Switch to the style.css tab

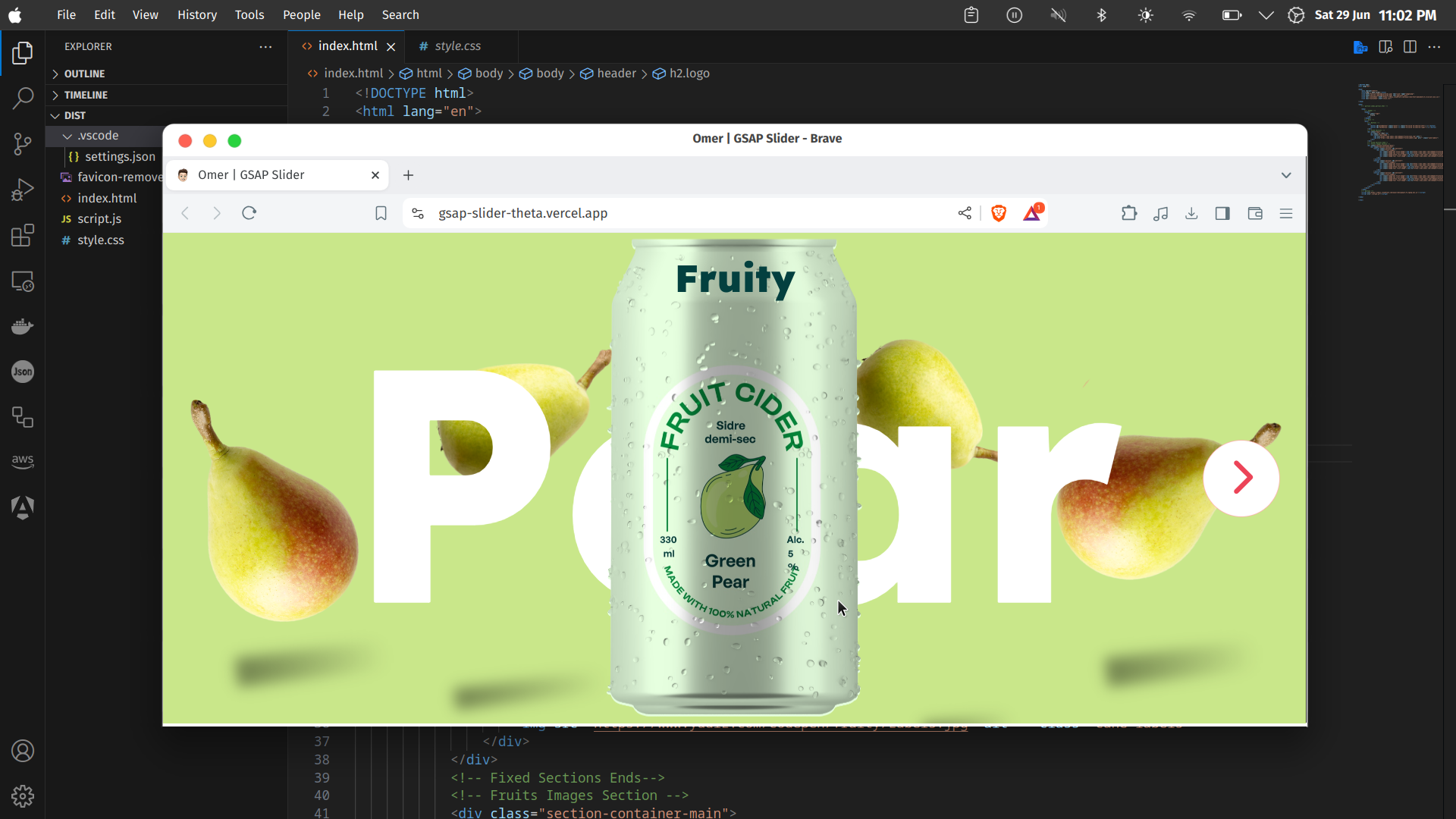click(457, 46)
